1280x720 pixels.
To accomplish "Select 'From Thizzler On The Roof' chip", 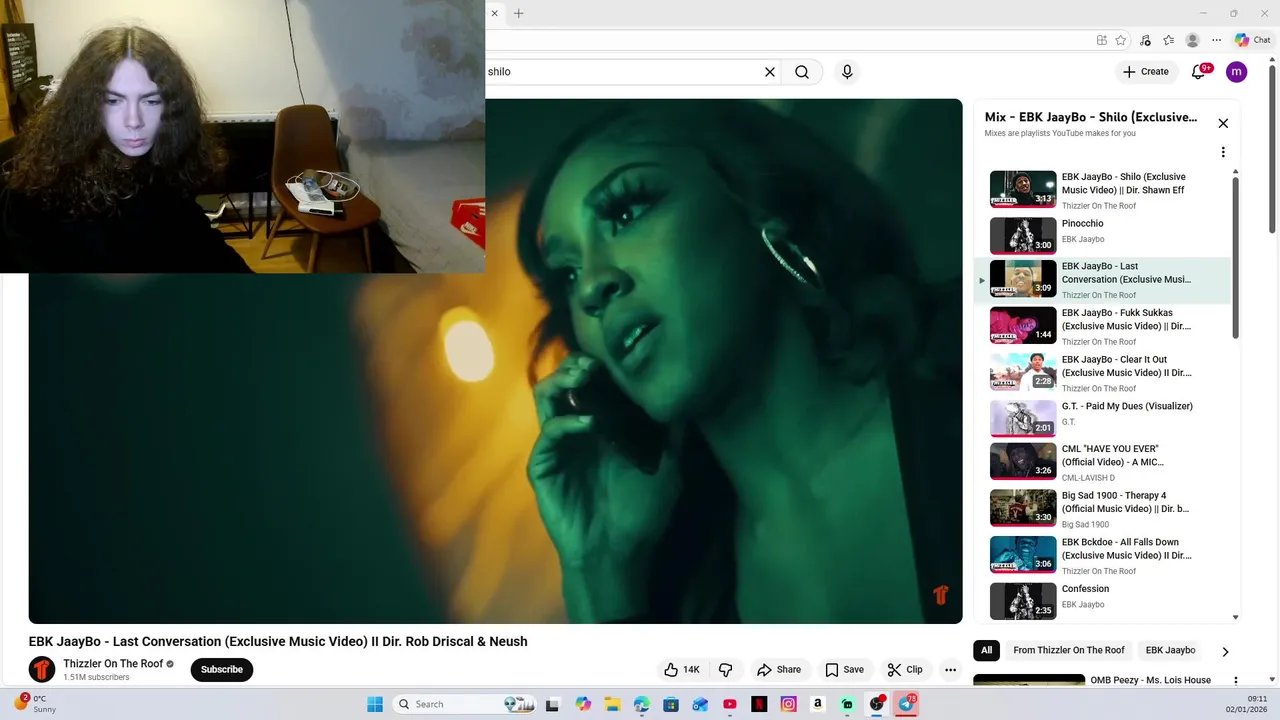I will point(1069,650).
